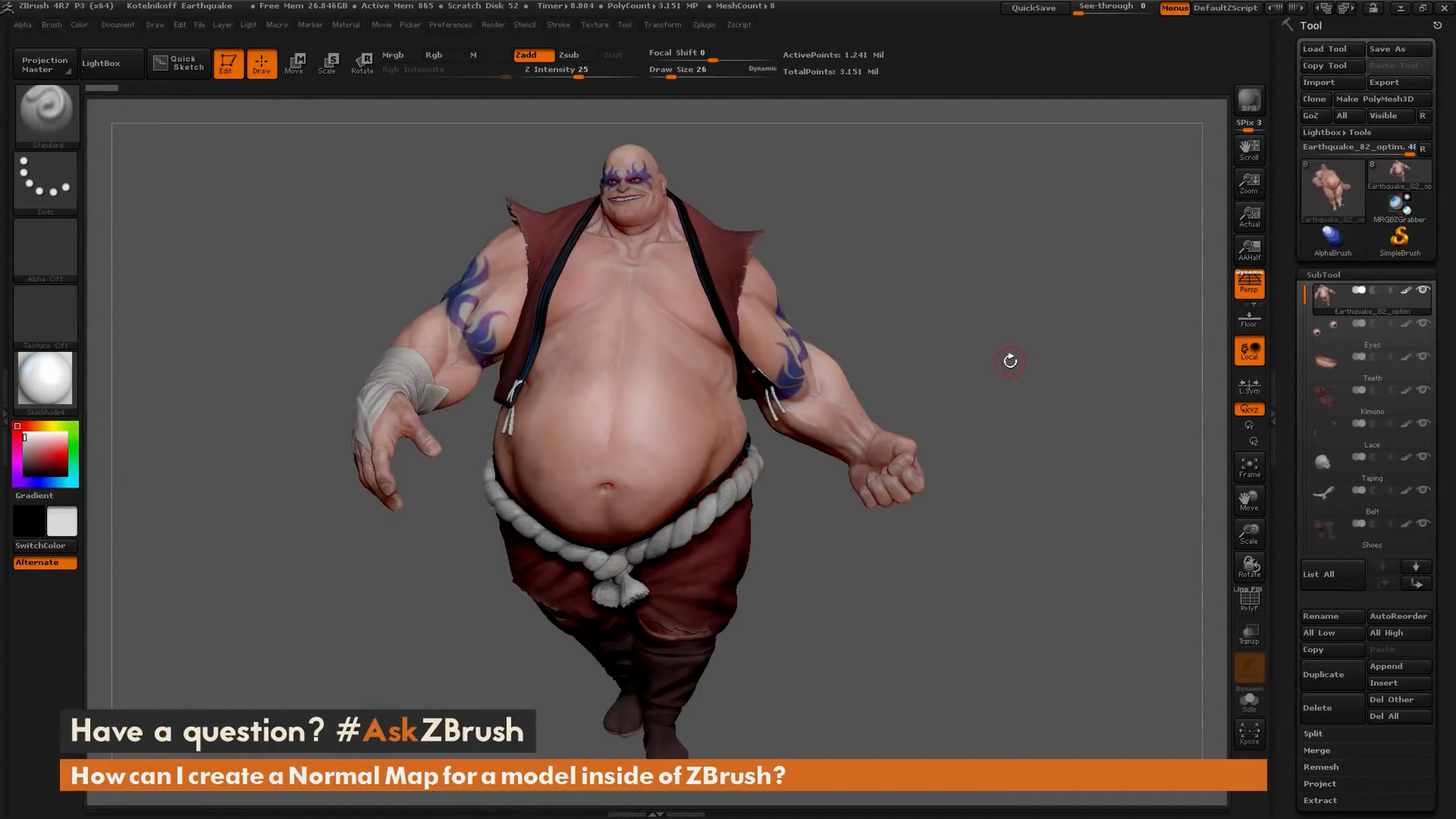This screenshot has height=819, width=1456.
Task: Expand the Extract section
Action: point(1320,800)
